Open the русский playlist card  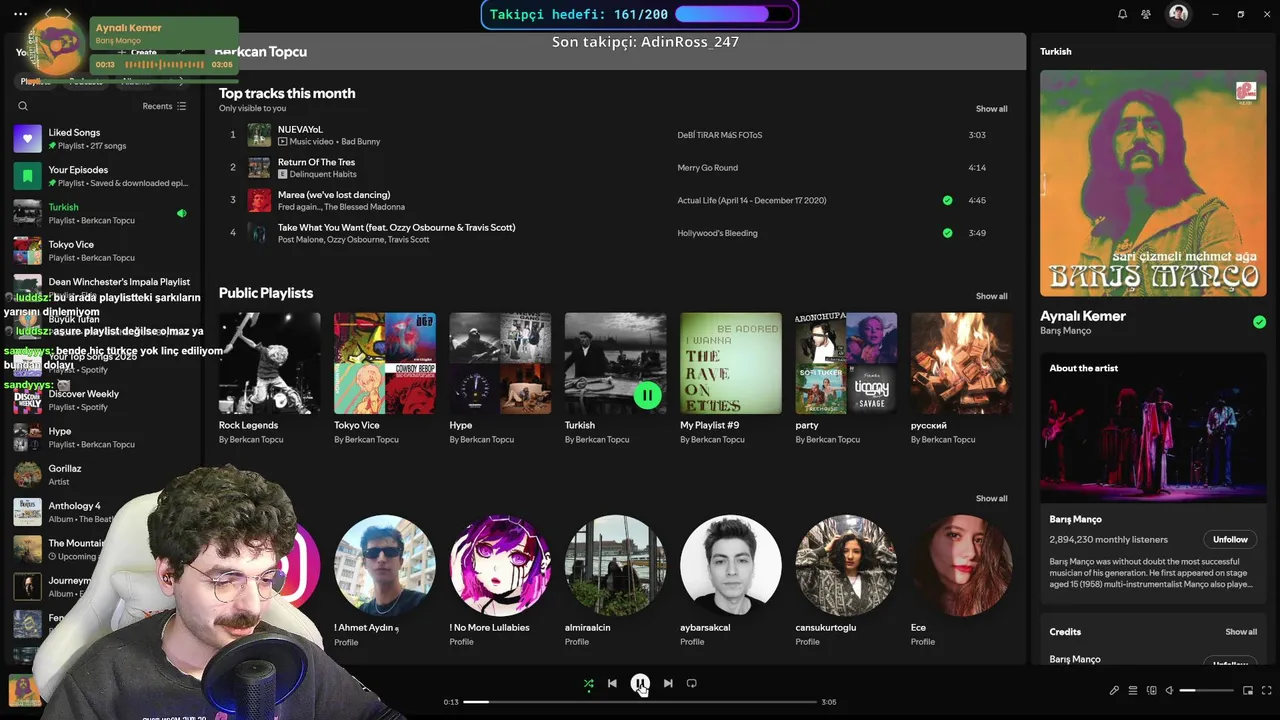pyautogui.click(x=962, y=379)
